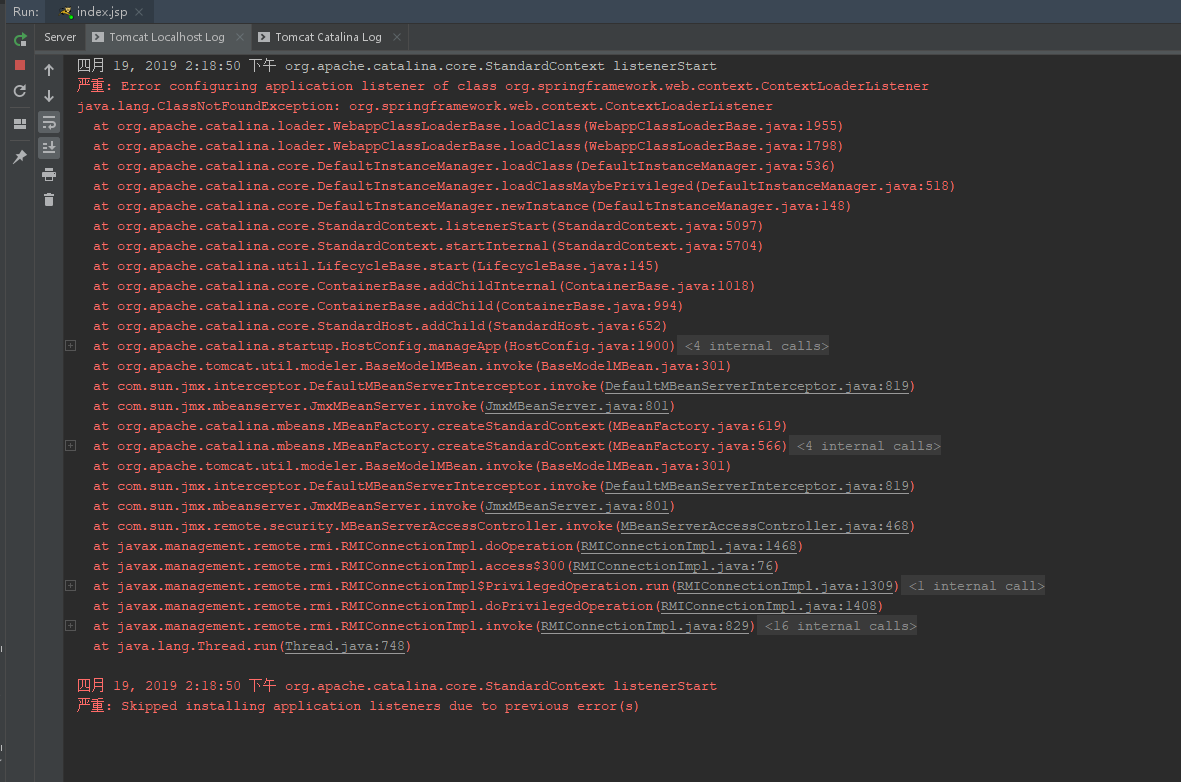Click the StandardContext.java:5097 stack line
Screen dimensions: 1181x782
point(428,226)
